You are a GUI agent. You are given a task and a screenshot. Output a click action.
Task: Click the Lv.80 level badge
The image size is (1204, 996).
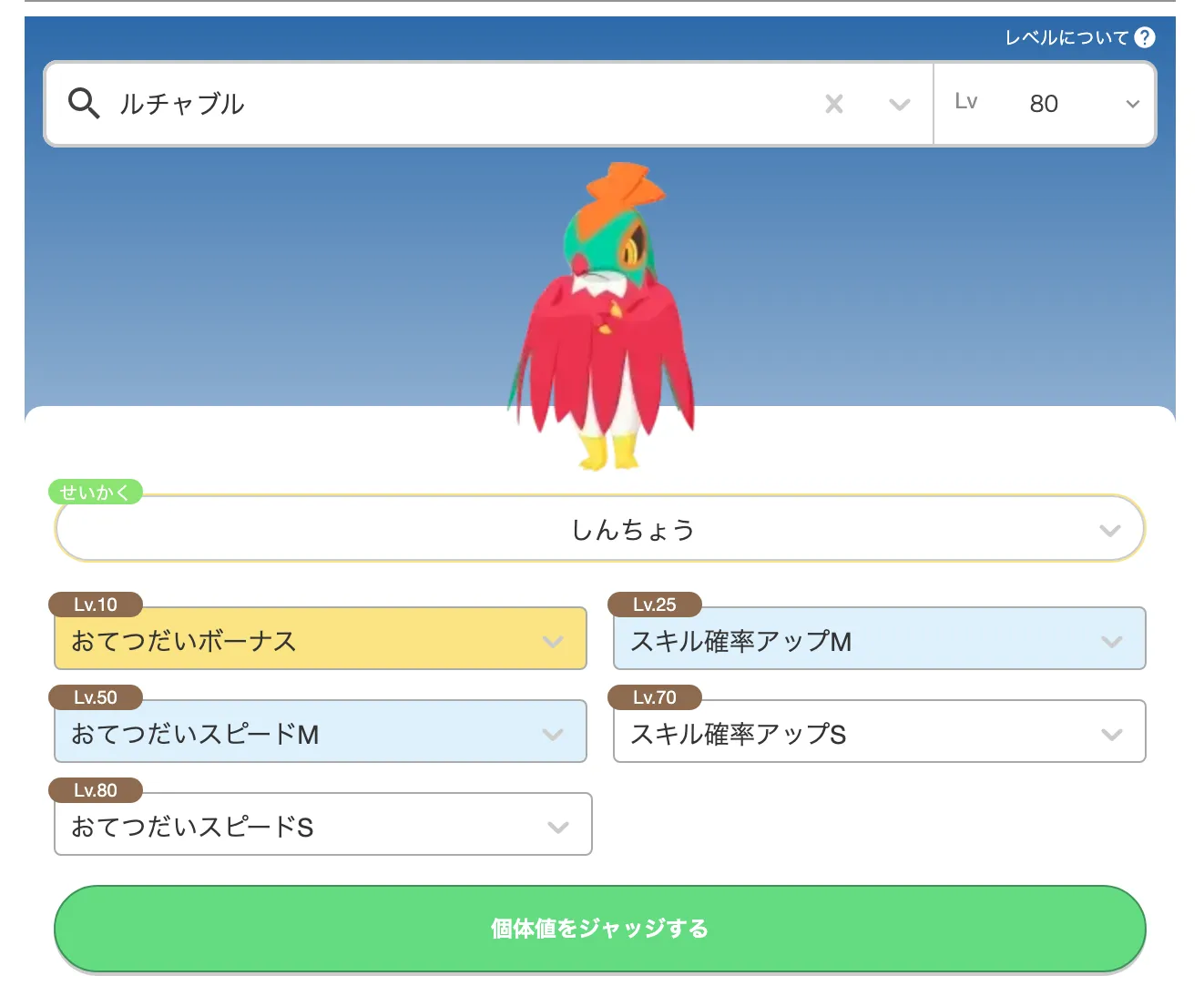[x=96, y=790]
